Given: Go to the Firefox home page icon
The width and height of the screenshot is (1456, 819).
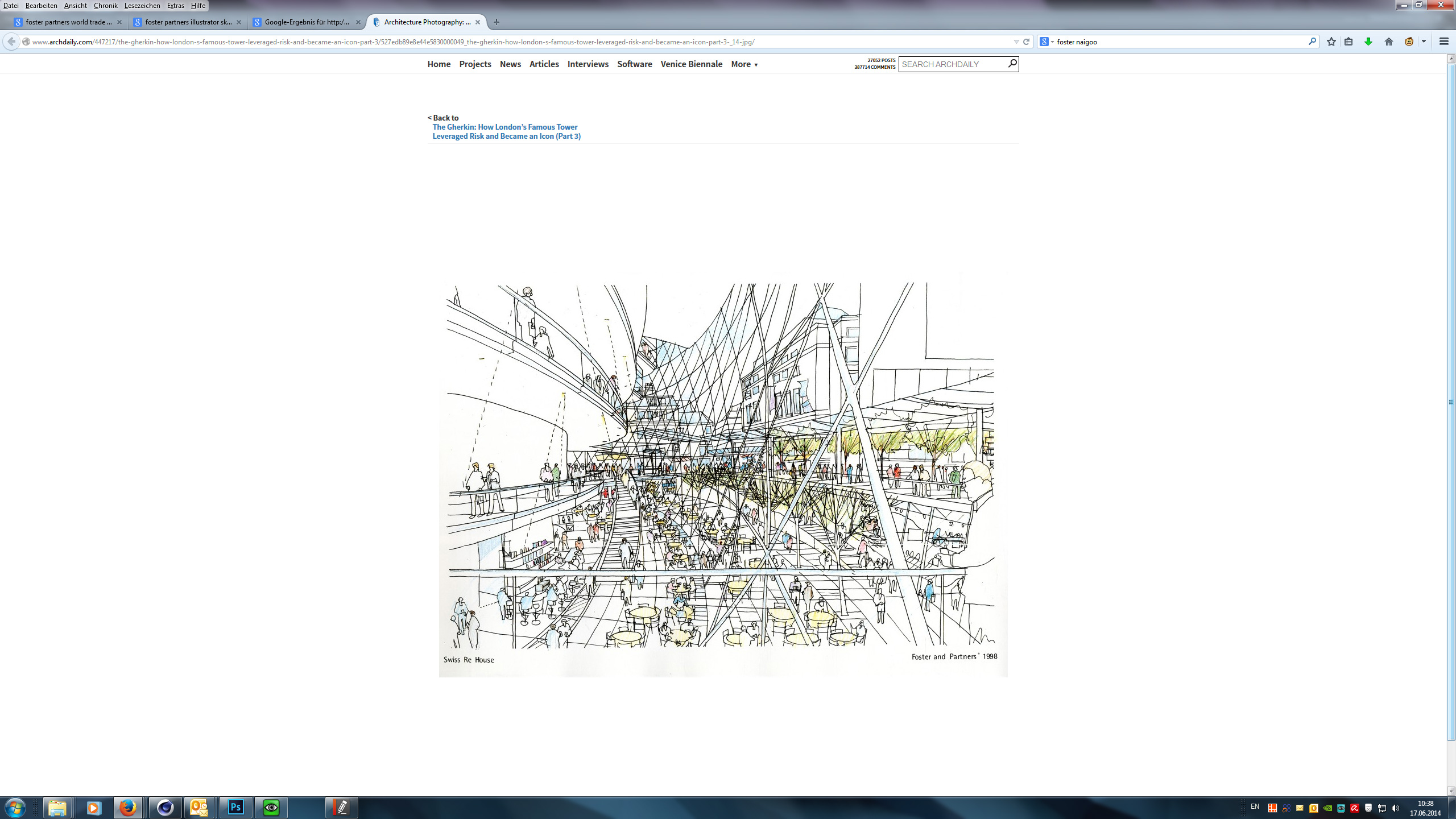Looking at the screenshot, I should [1389, 42].
